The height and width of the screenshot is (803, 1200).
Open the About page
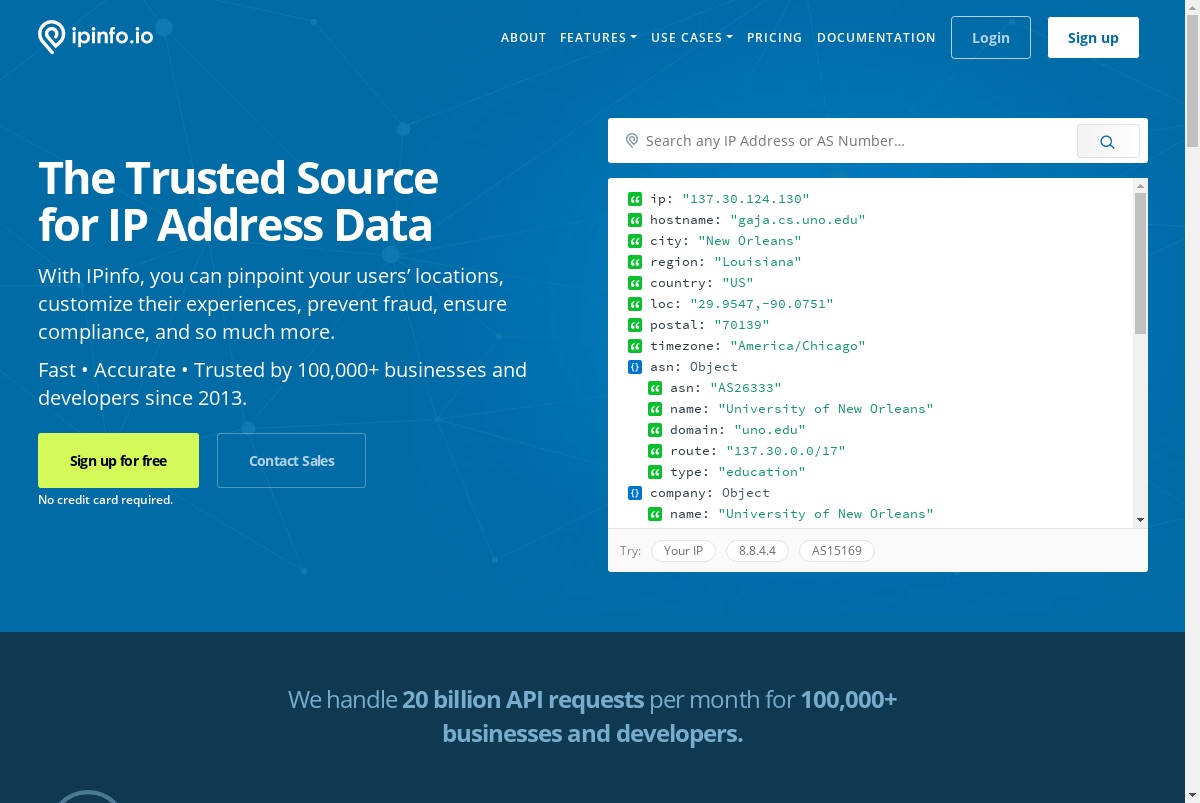click(x=523, y=38)
